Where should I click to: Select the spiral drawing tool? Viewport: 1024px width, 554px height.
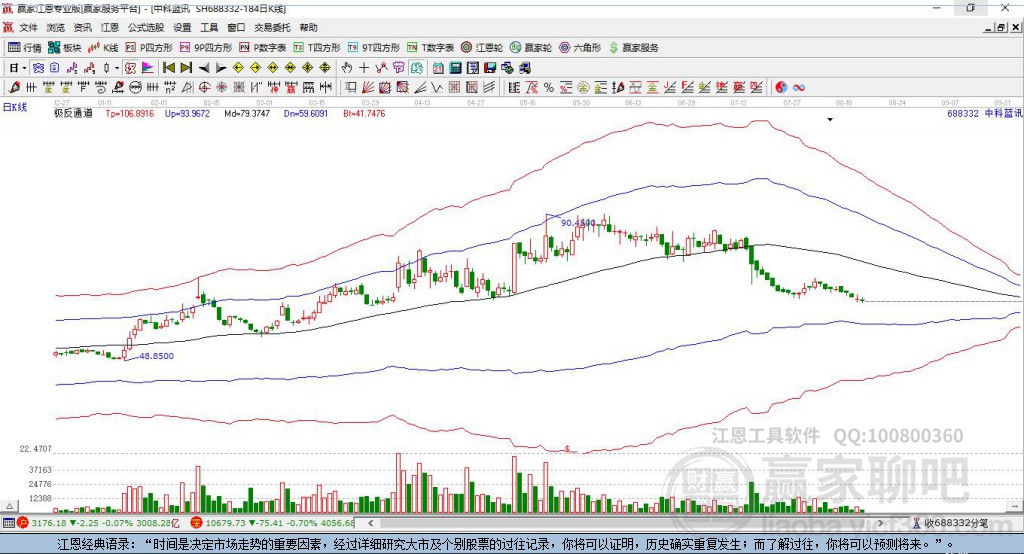pyautogui.click(x=101, y=87)
